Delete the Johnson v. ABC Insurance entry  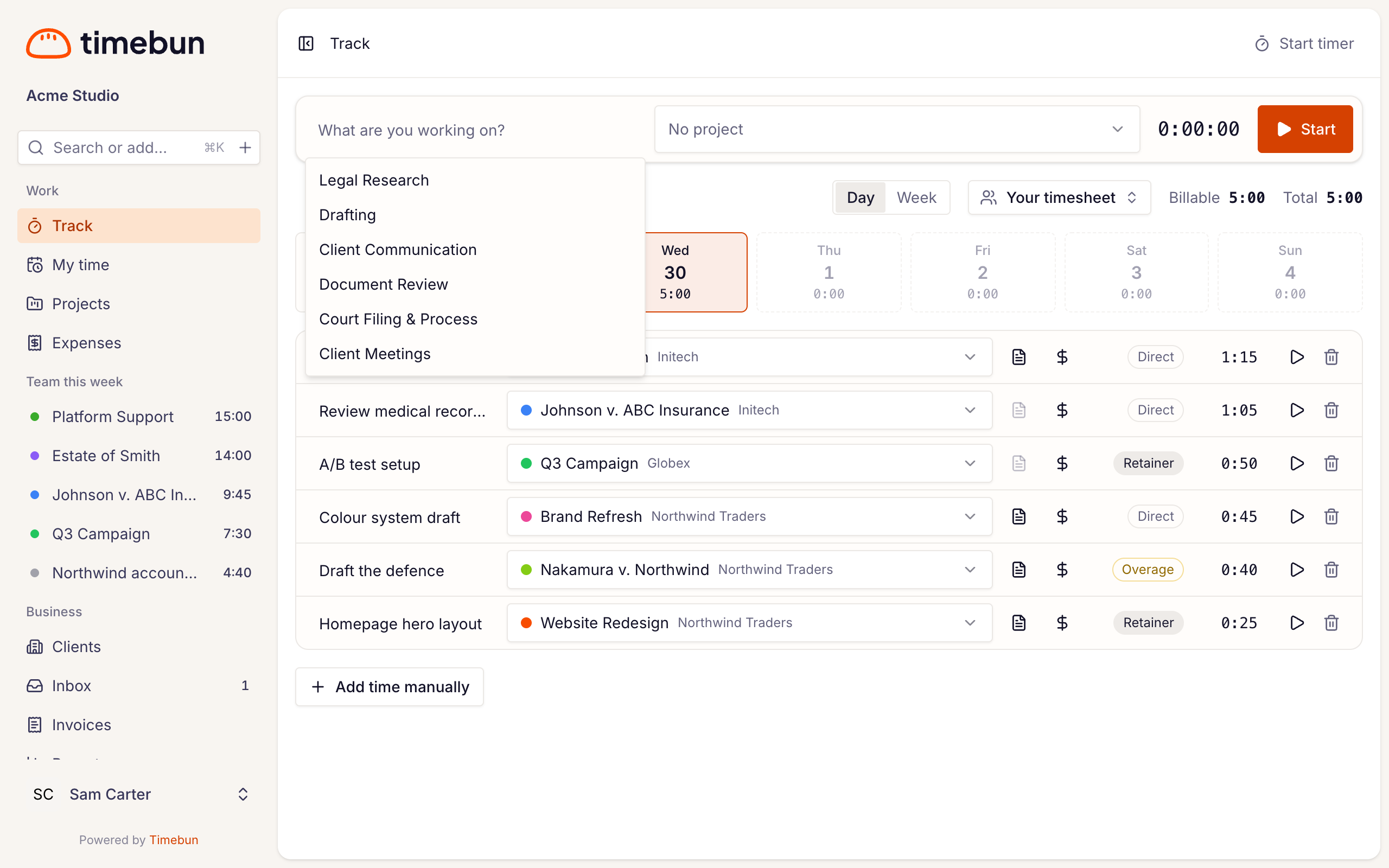[1331, 410]
